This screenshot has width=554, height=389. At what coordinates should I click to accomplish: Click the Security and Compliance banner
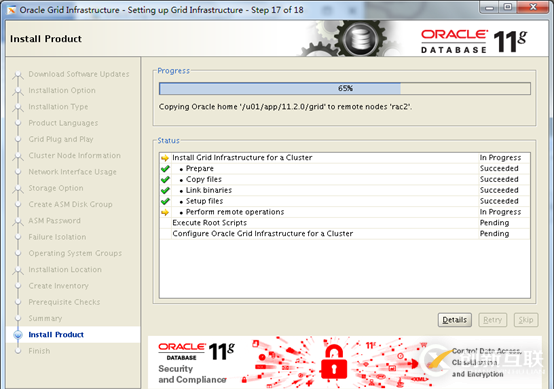coord(344,362)
